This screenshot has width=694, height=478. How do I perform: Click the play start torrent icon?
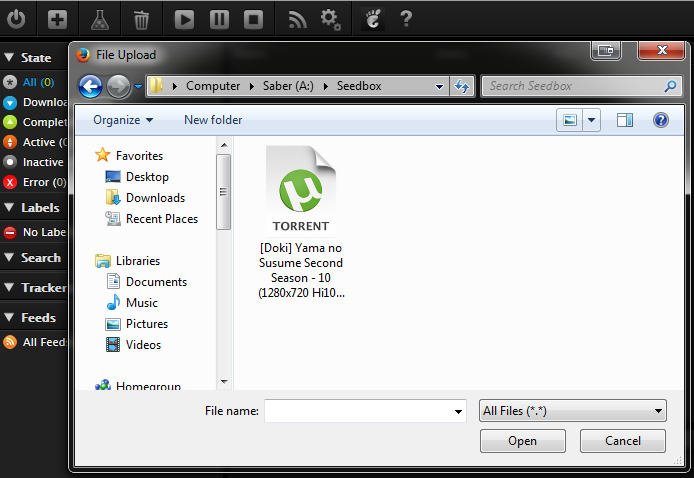[184, 19]
